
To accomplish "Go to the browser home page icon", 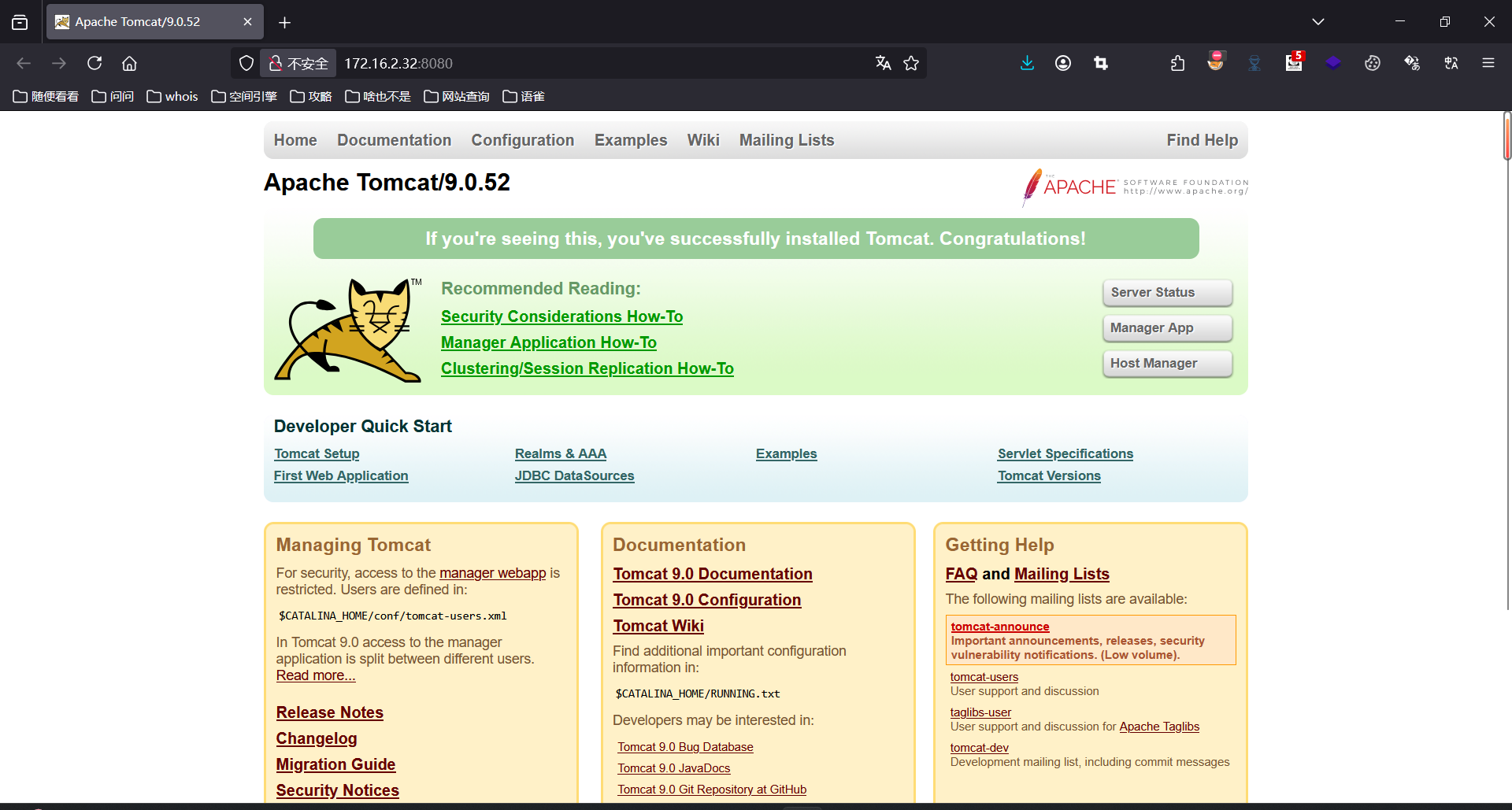I will coord(129,63).
